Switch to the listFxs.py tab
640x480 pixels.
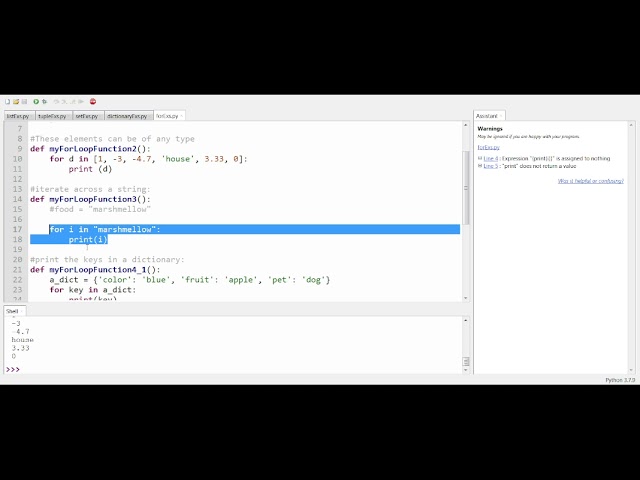click(x=20, y=116)
